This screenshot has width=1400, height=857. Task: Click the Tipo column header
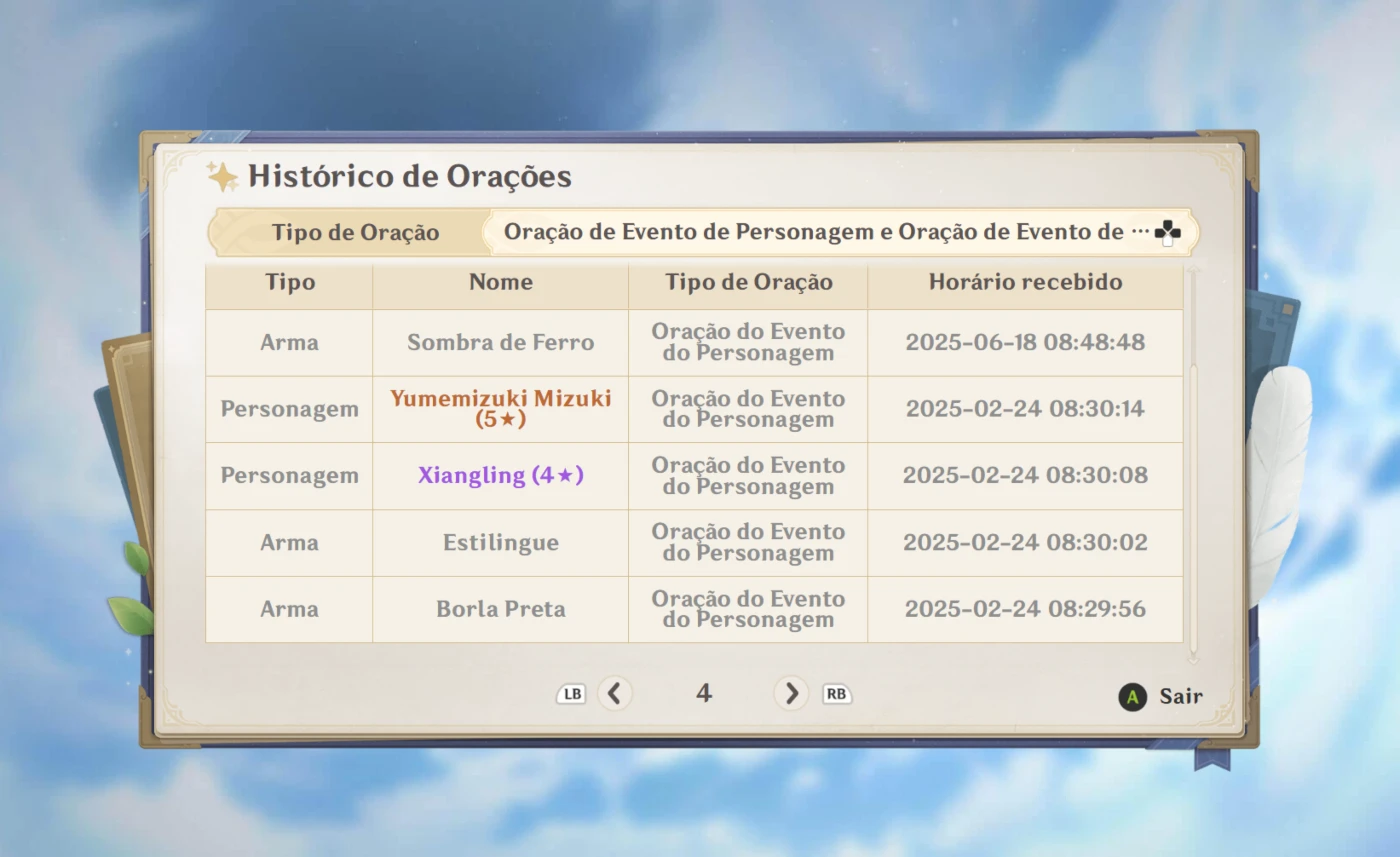coord(290,282)
